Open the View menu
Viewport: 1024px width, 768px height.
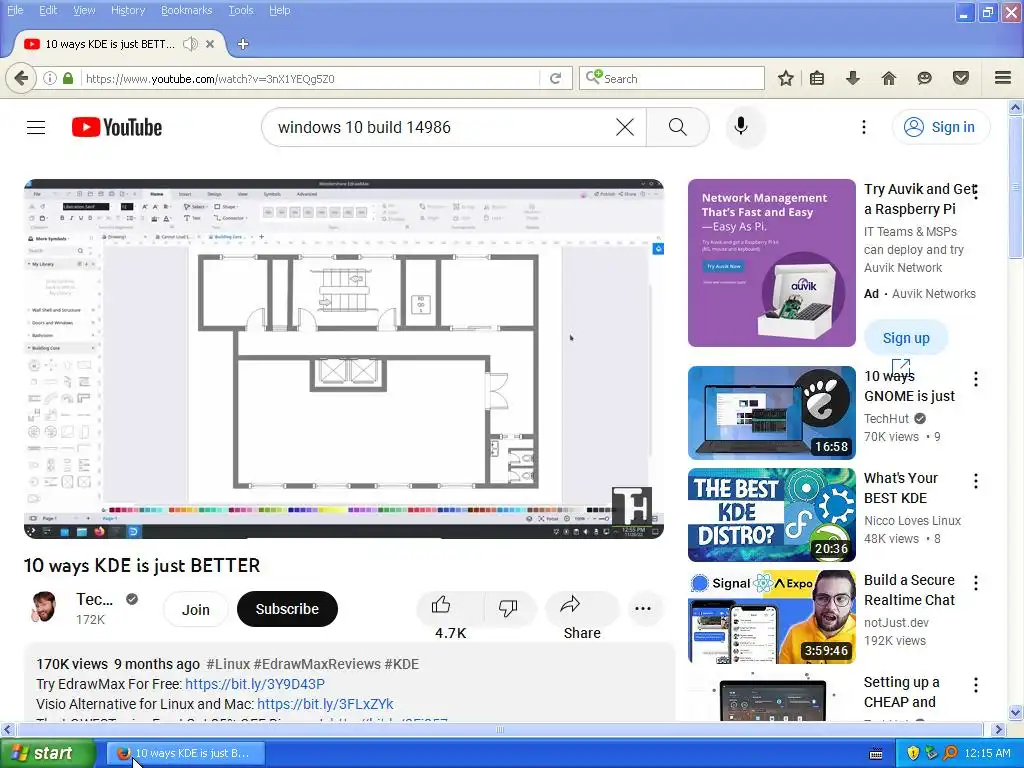pyautogui.click(x=84, y=10)
